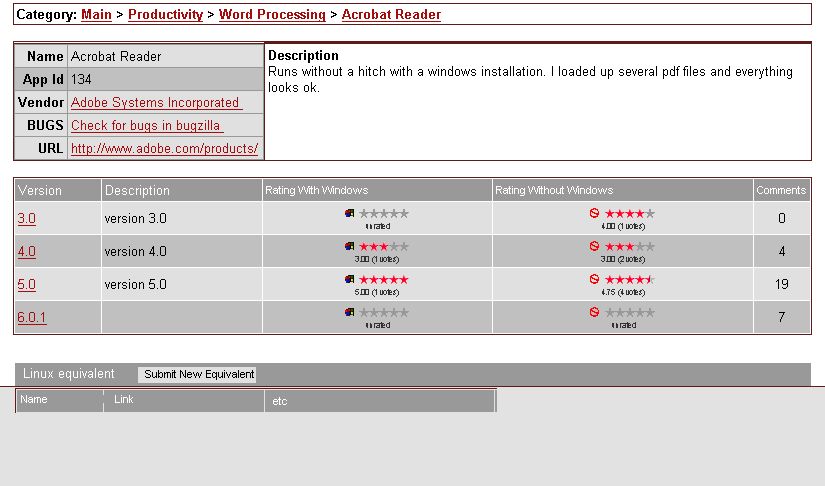Click the Windows icon in version 5.0 row
825x486 pixels.
(x=349, y=279)
